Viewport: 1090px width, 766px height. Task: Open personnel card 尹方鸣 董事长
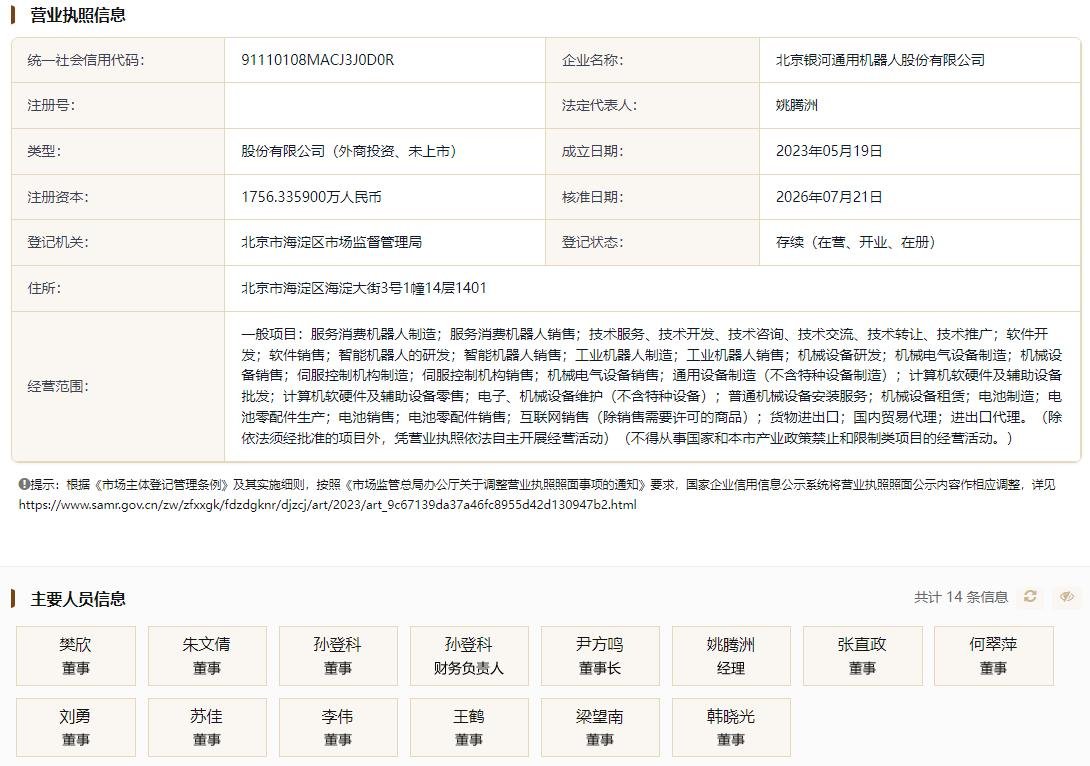pyautogui.click(x=600, y=655)
